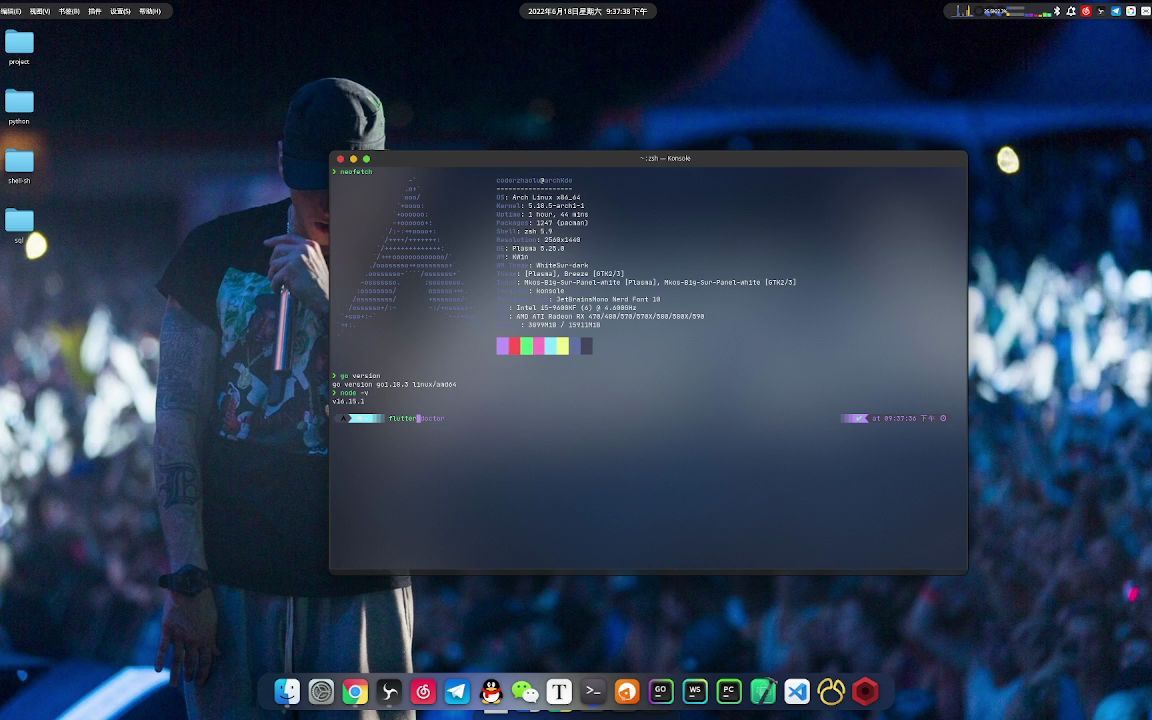Launch Google Chrome from the dock
Screen dimensions: 1152x720
(355, 691)
